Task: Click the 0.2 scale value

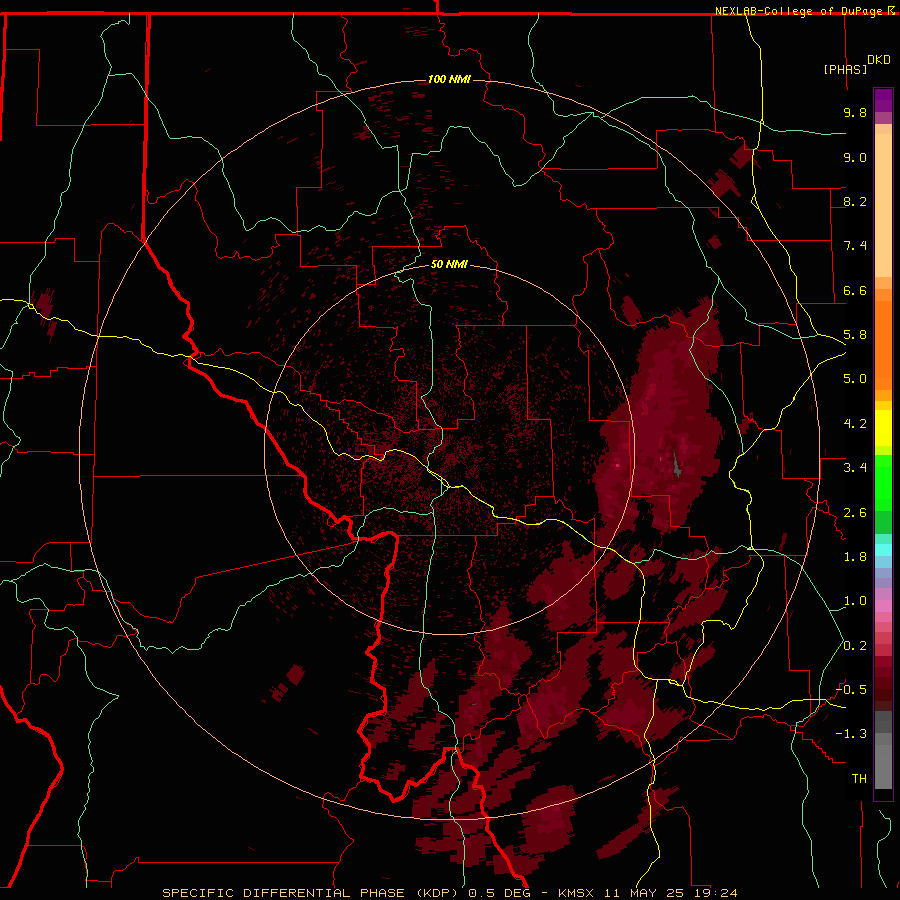Action: coord(855,646)
